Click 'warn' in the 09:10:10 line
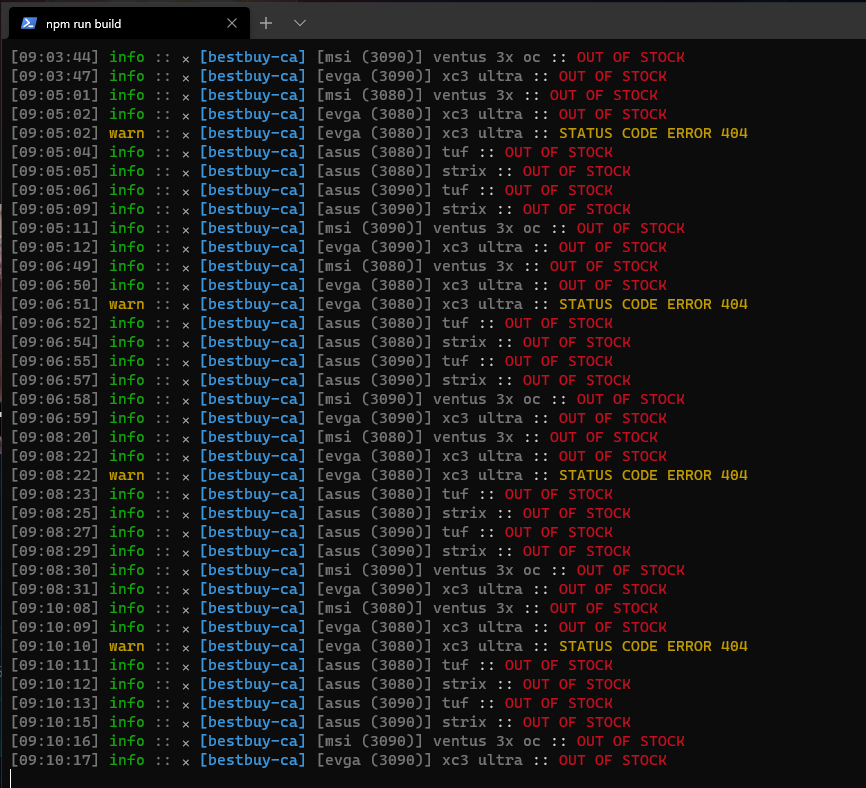This screenshot has height=788, width=866. (126, 646)
